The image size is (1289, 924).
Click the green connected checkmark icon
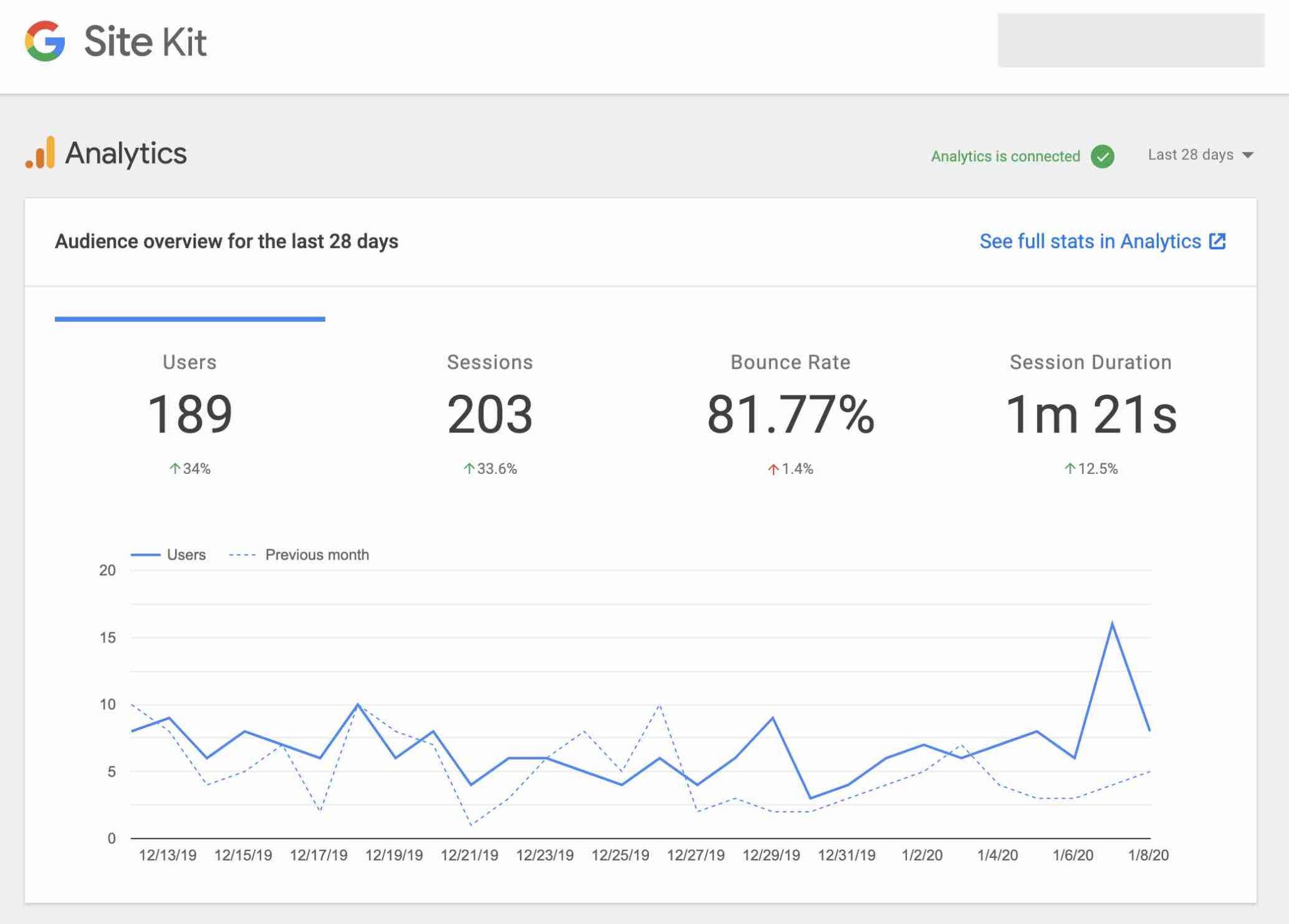pos(1102,156)
